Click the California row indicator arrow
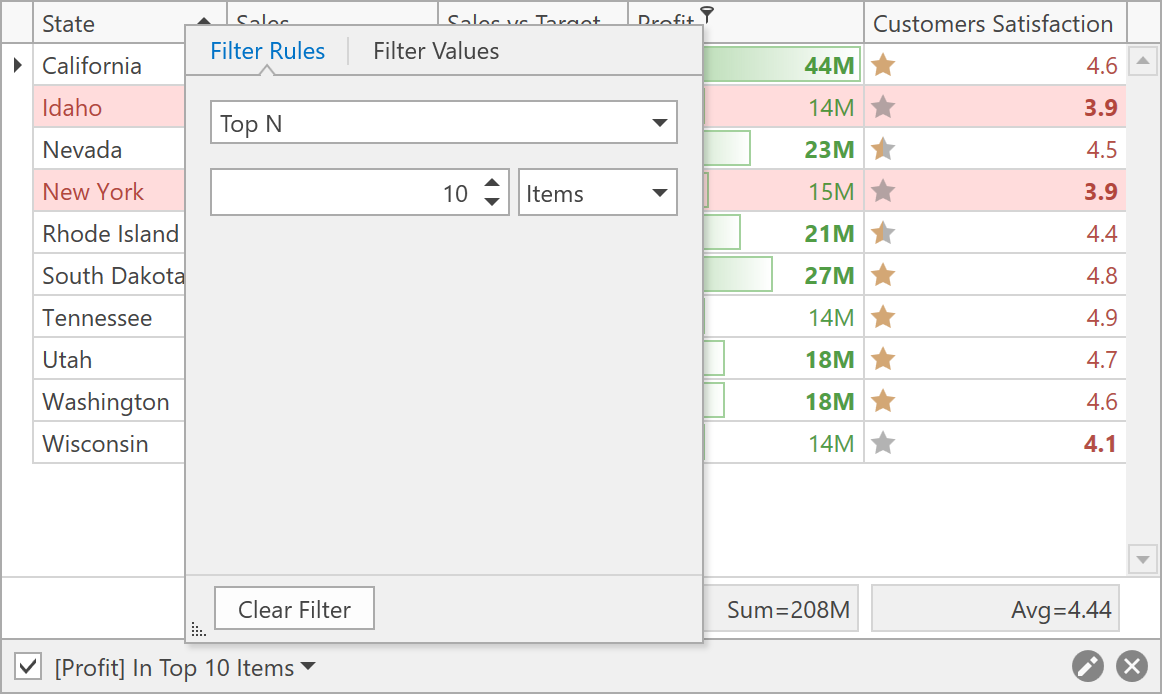This screenshot has height=694, width=1162. click(18, 65)
